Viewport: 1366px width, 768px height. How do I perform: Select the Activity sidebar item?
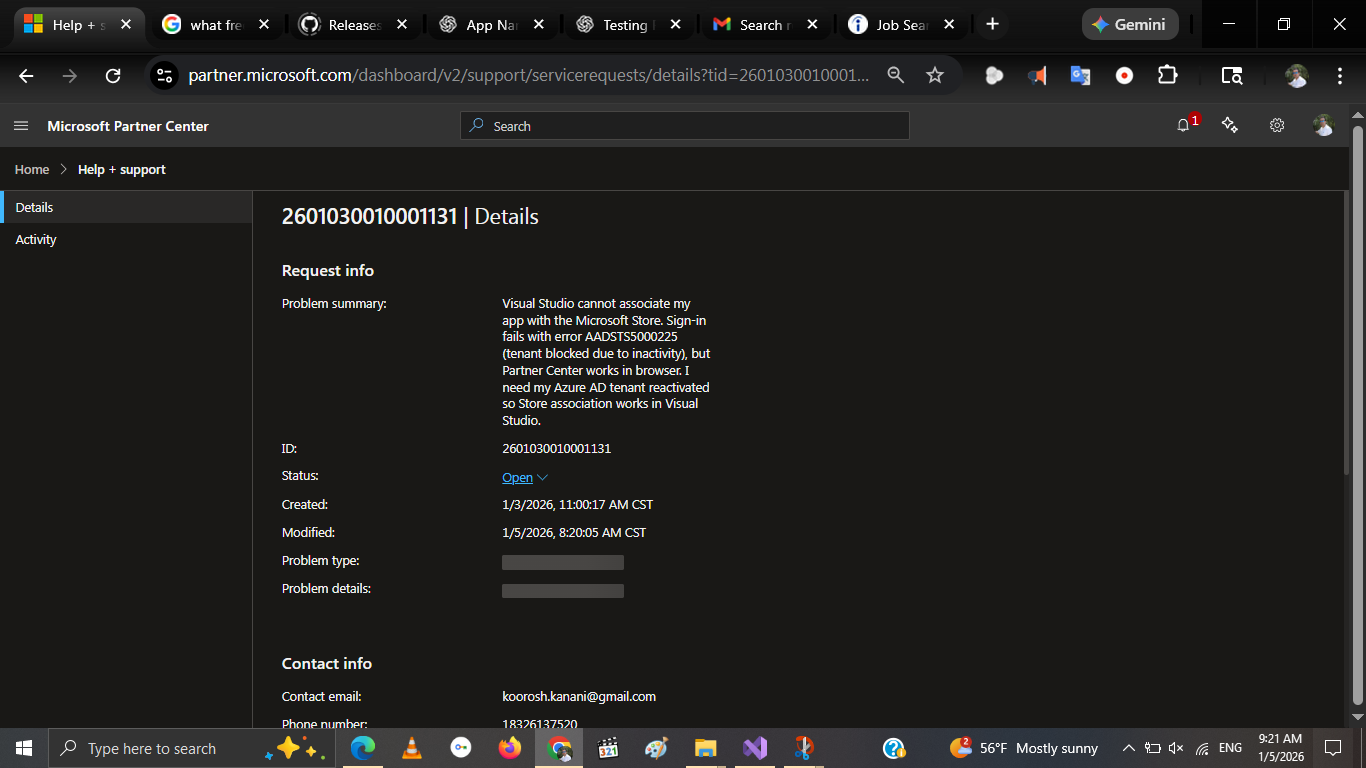tap(126, 239)
